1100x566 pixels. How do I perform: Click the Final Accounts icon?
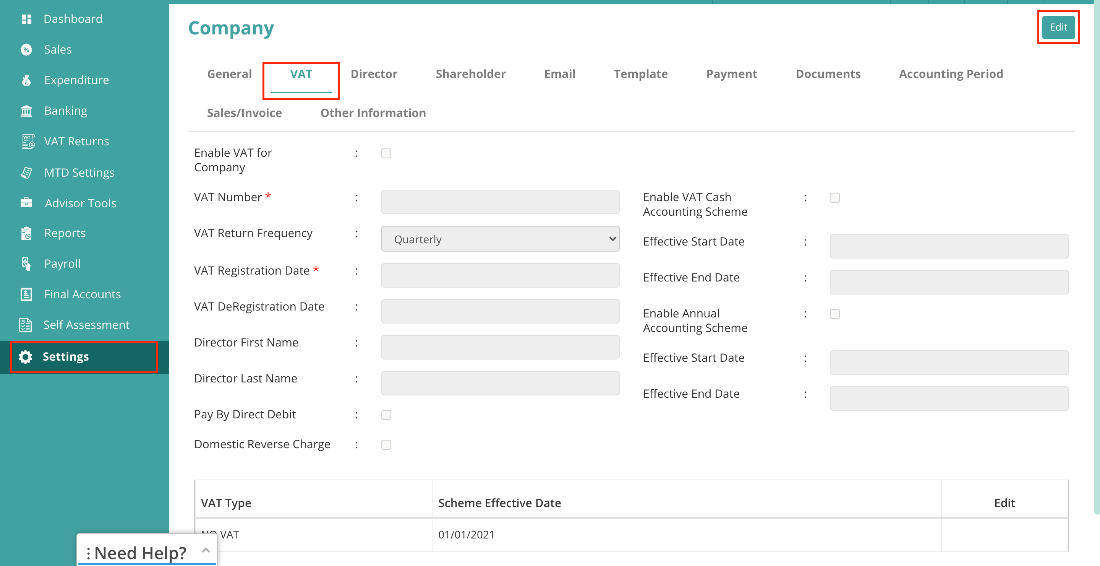[27, 295]
